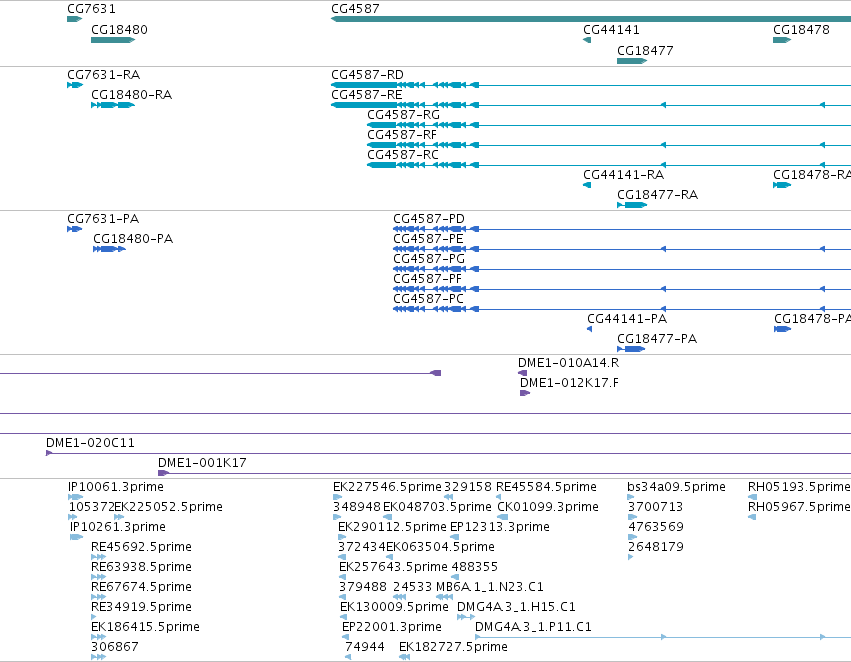The width and height of the screenshot is (851, 662).
Task: Select the CG4587 gene label
Action: [355, 9]
